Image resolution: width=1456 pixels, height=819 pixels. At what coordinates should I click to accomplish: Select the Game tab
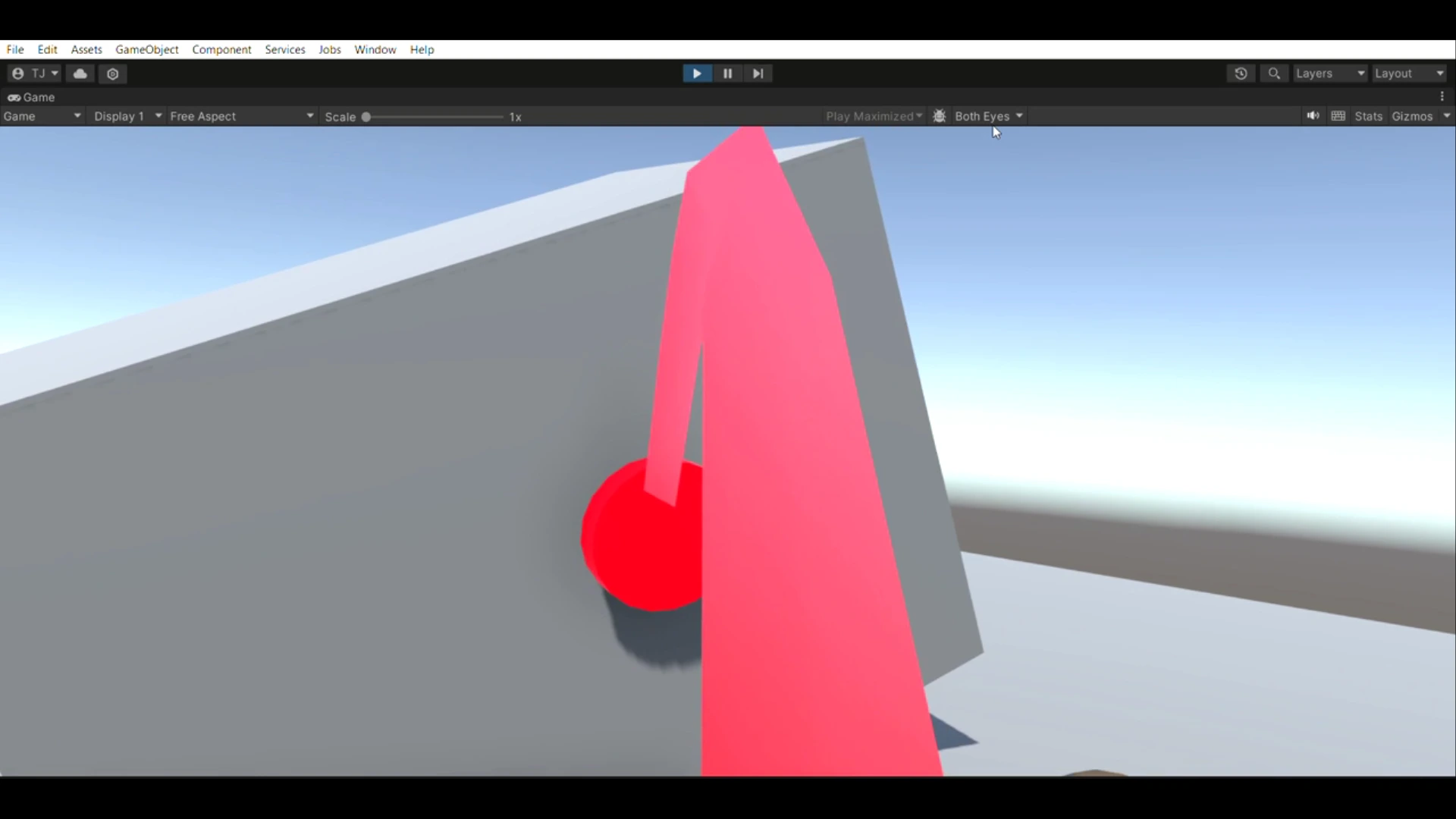pyautogui.click(x=32, y=97)
